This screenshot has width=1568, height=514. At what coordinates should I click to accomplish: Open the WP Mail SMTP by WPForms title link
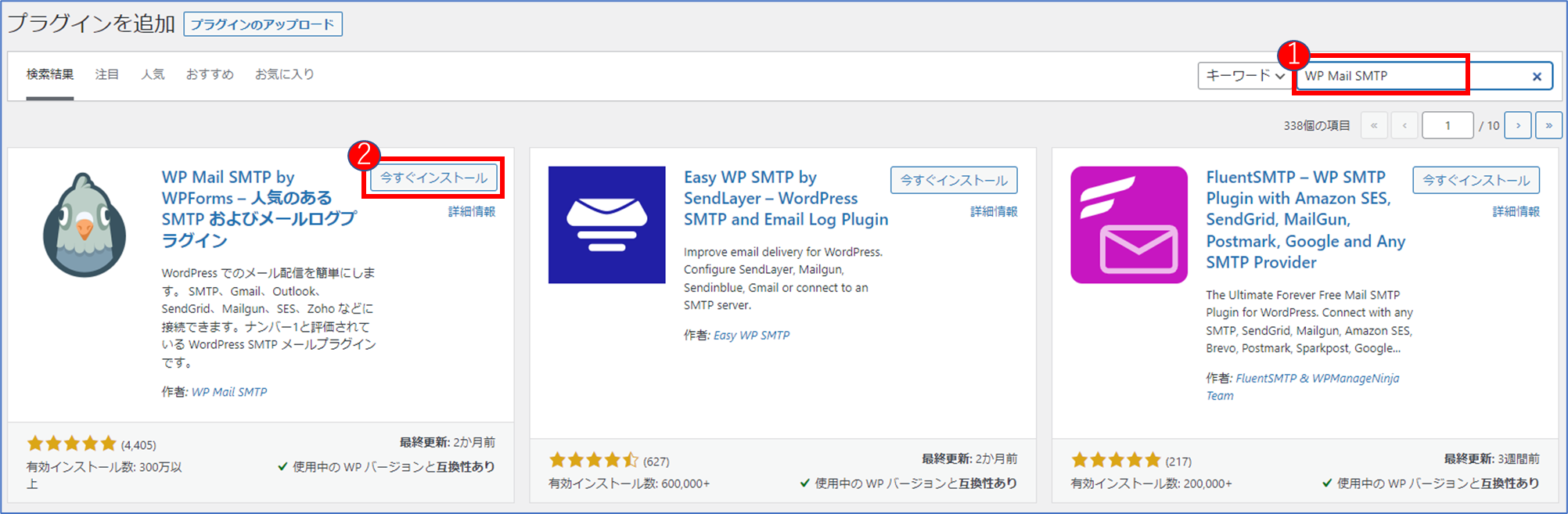click(259, 209)
